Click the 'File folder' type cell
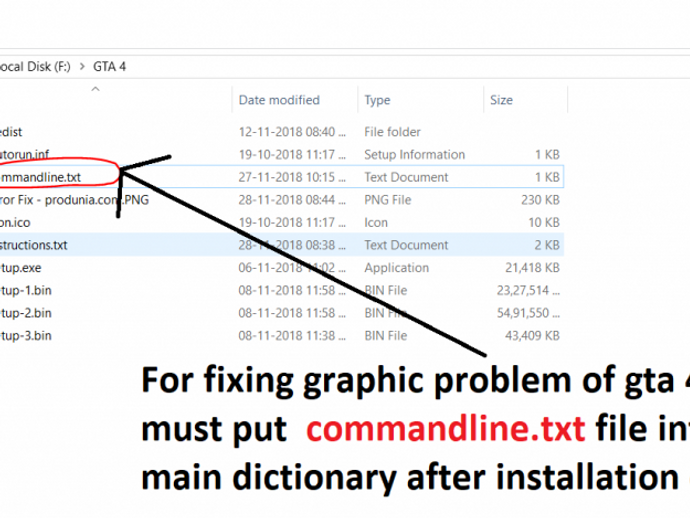This screenshot has width=690, height=518. pos(392,132)
